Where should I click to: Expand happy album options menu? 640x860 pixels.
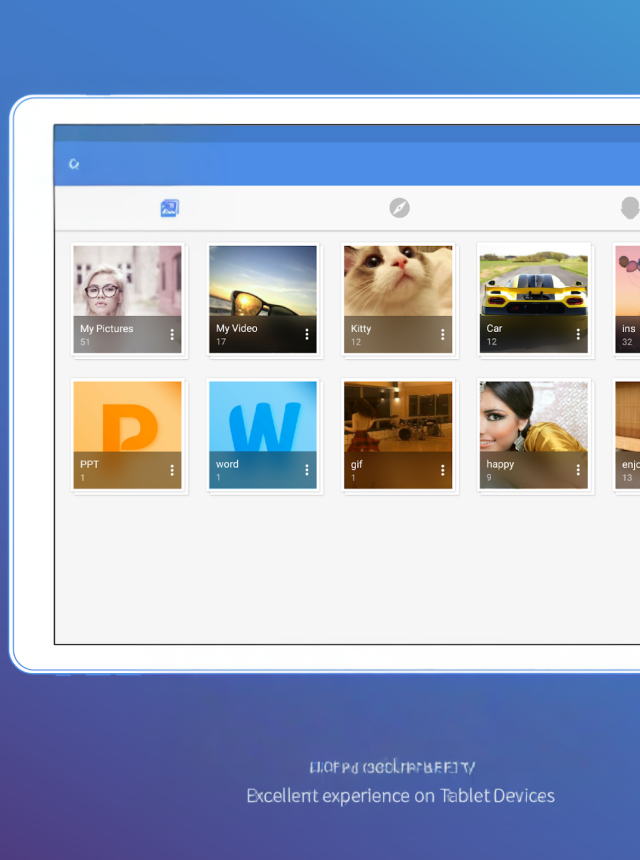(578, 470)
